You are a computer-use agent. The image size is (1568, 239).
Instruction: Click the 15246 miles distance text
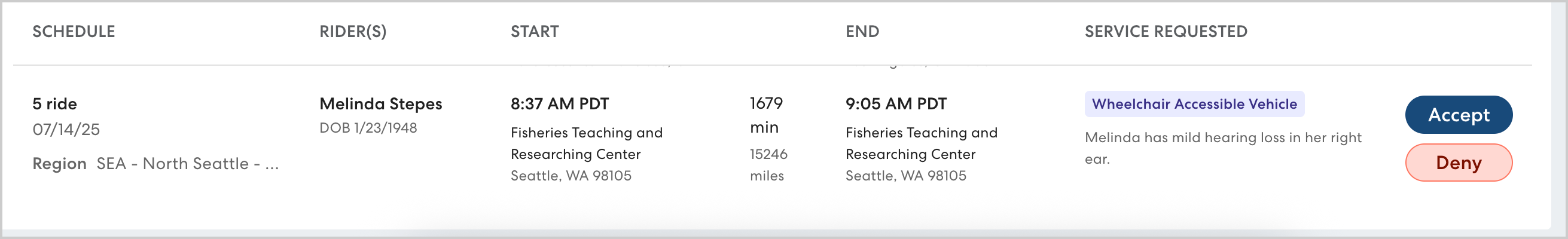[x=768, y=165]
